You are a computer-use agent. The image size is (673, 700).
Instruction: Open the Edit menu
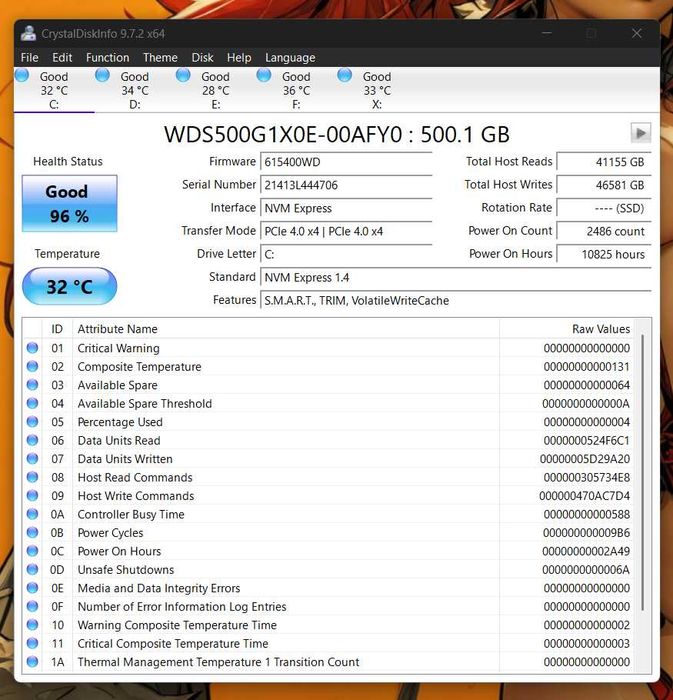pyautogui.click(x=62, y=58)
